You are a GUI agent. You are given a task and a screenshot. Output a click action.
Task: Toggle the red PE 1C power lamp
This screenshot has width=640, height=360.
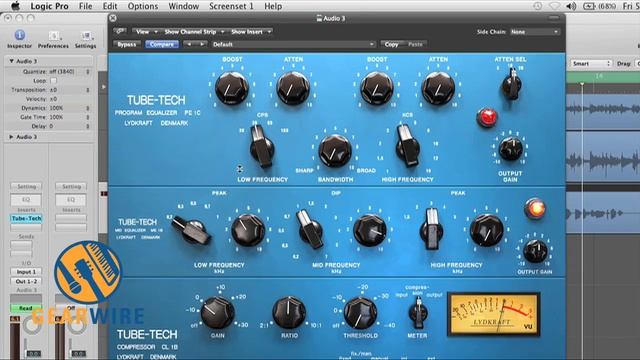tap(487, 118)
